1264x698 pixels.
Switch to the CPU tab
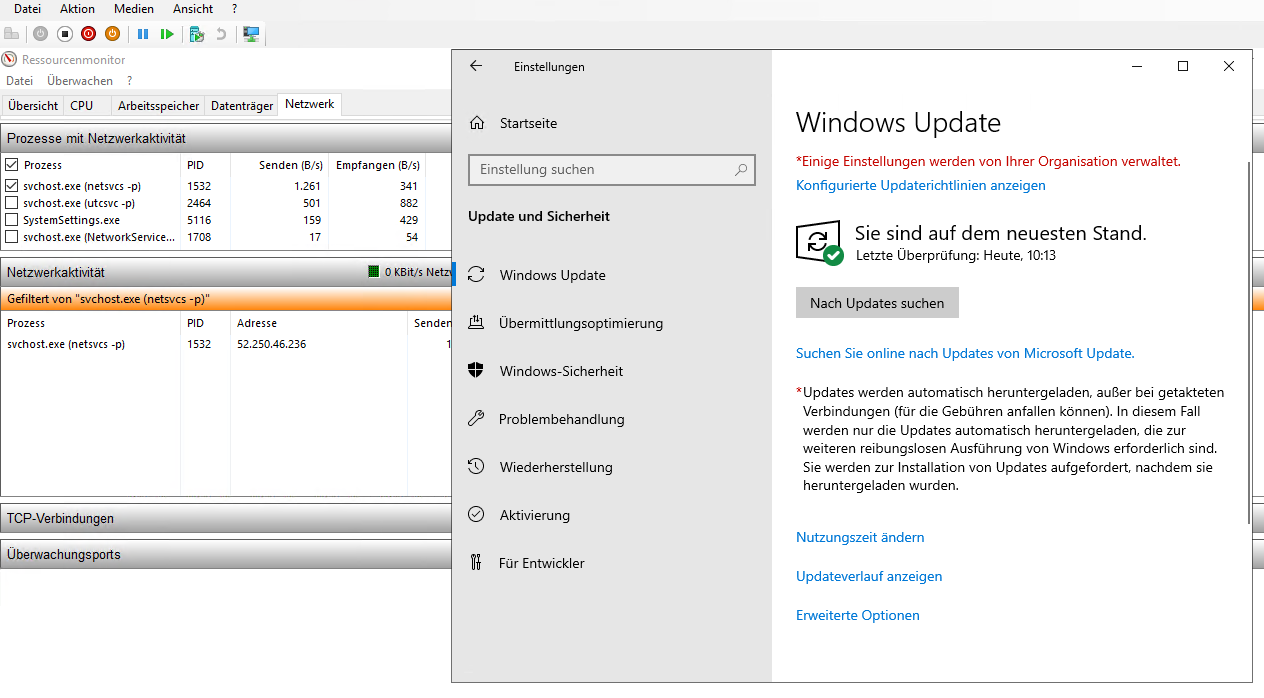(x=82, y=105)
